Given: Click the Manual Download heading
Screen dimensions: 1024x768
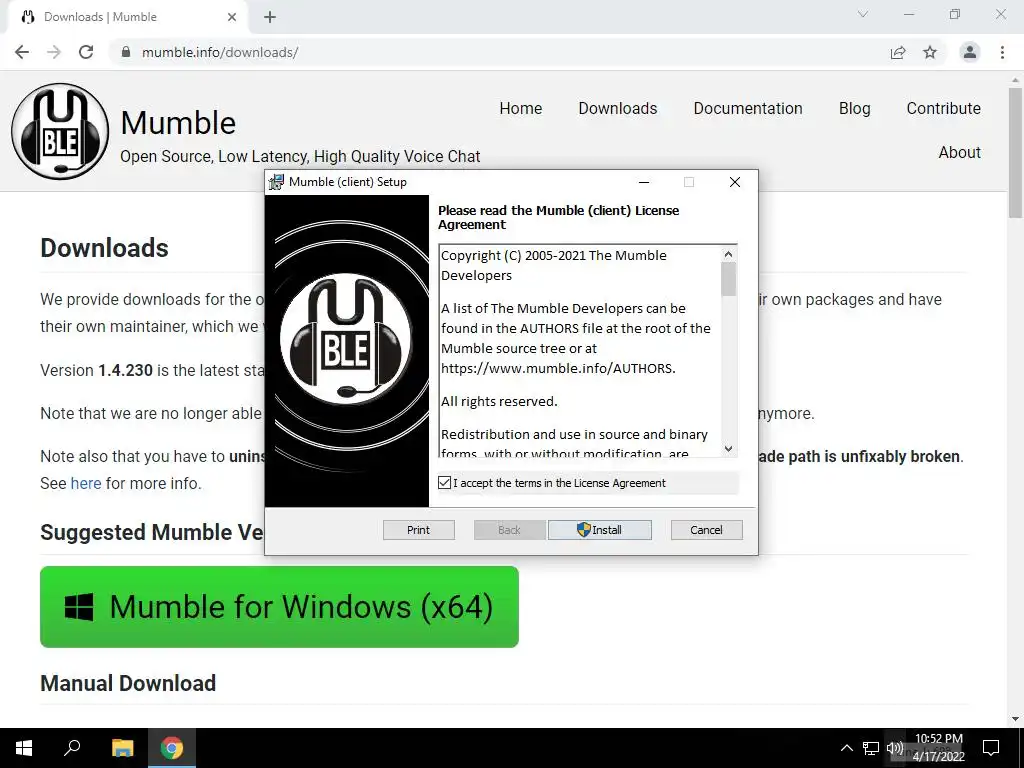Looking at the screenshot, I should (x=128, y=683).
